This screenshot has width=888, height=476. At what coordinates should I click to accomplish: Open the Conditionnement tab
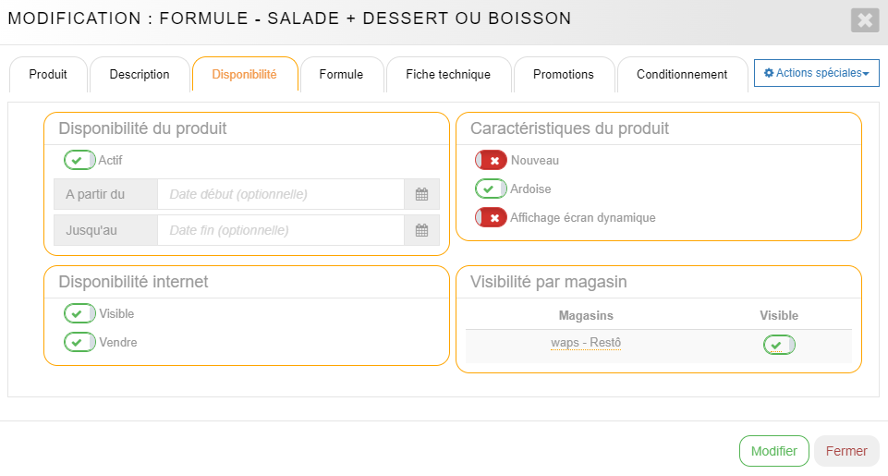tap(682, 75)
